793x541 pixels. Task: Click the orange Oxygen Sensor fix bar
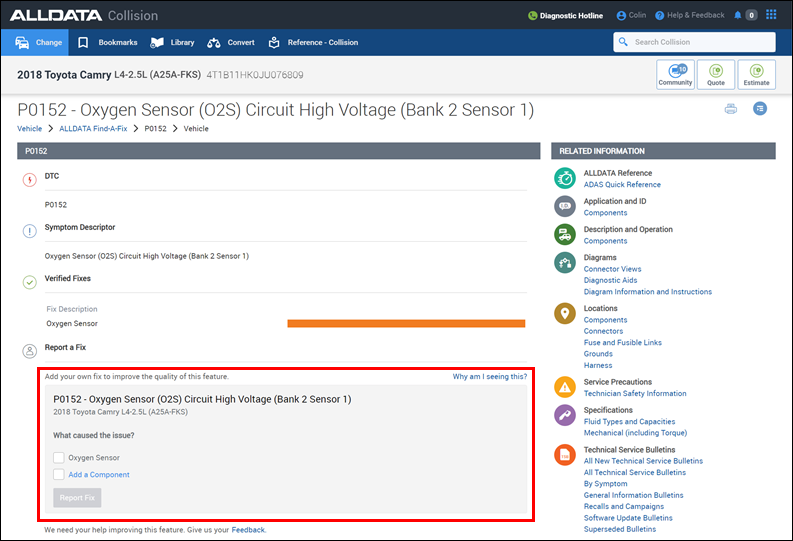click(406, 323)
